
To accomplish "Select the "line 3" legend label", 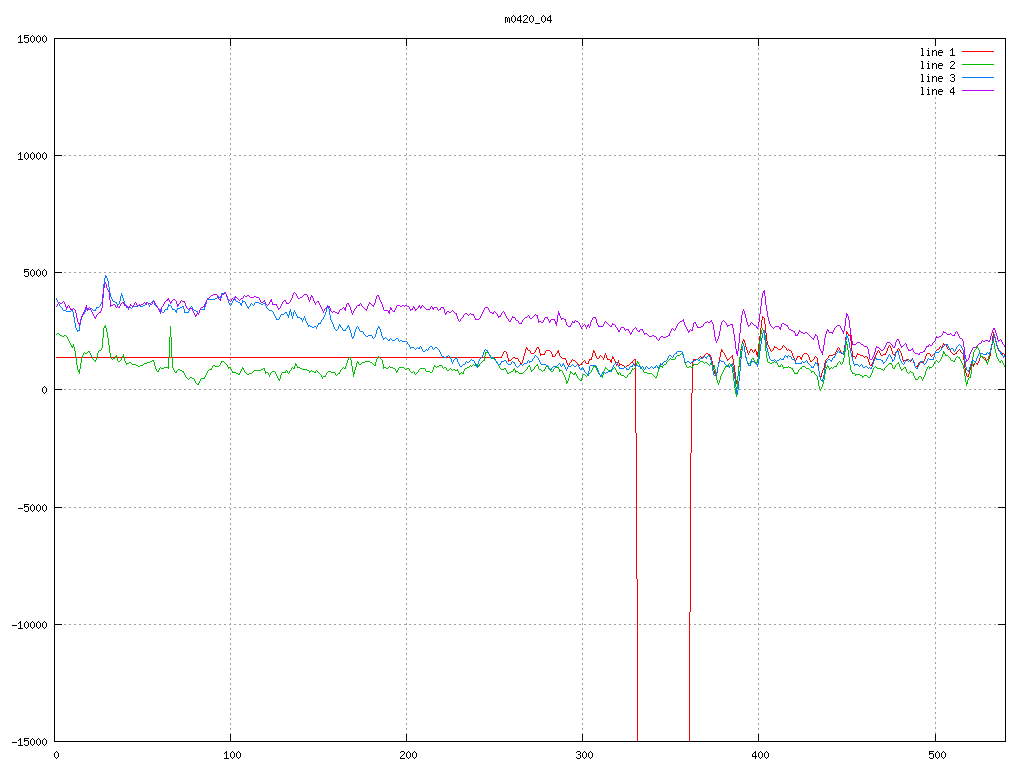I will pos(937,78).
